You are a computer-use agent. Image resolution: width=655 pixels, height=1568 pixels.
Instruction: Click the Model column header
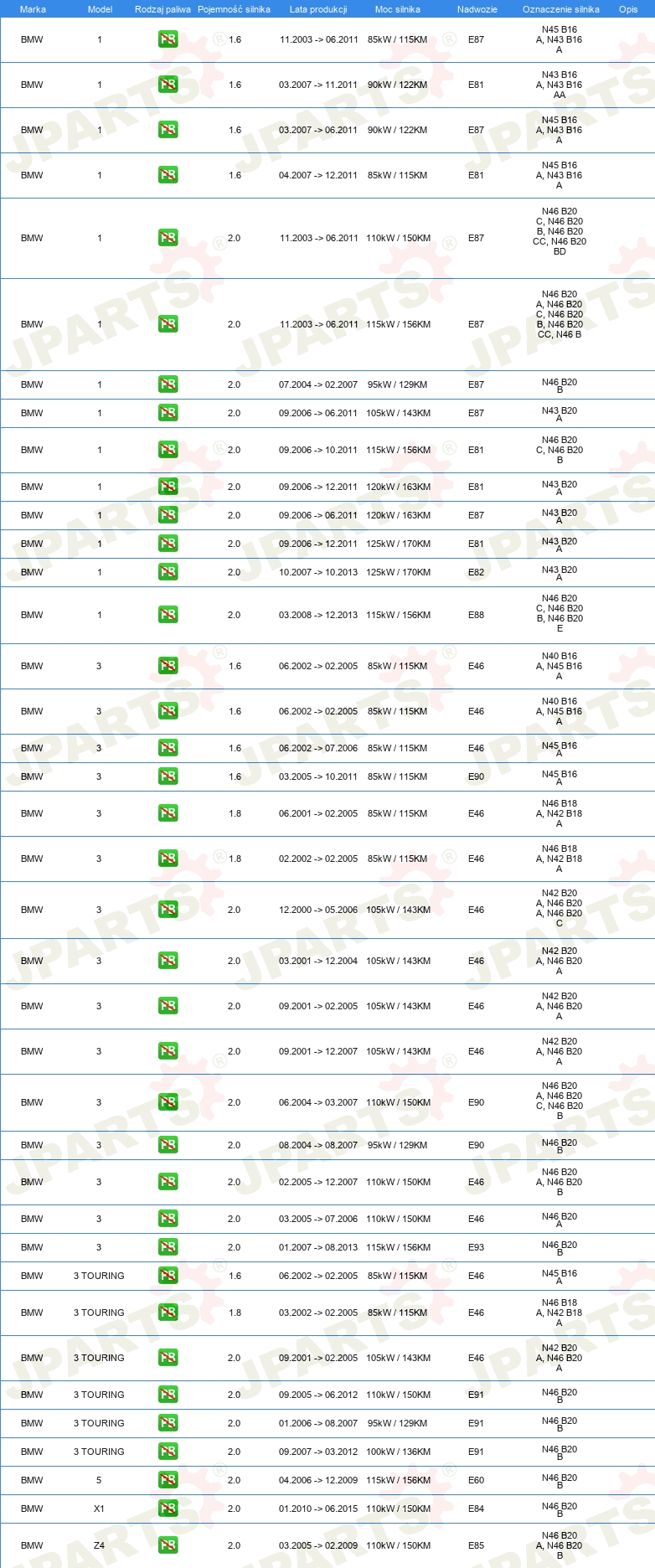100,9
